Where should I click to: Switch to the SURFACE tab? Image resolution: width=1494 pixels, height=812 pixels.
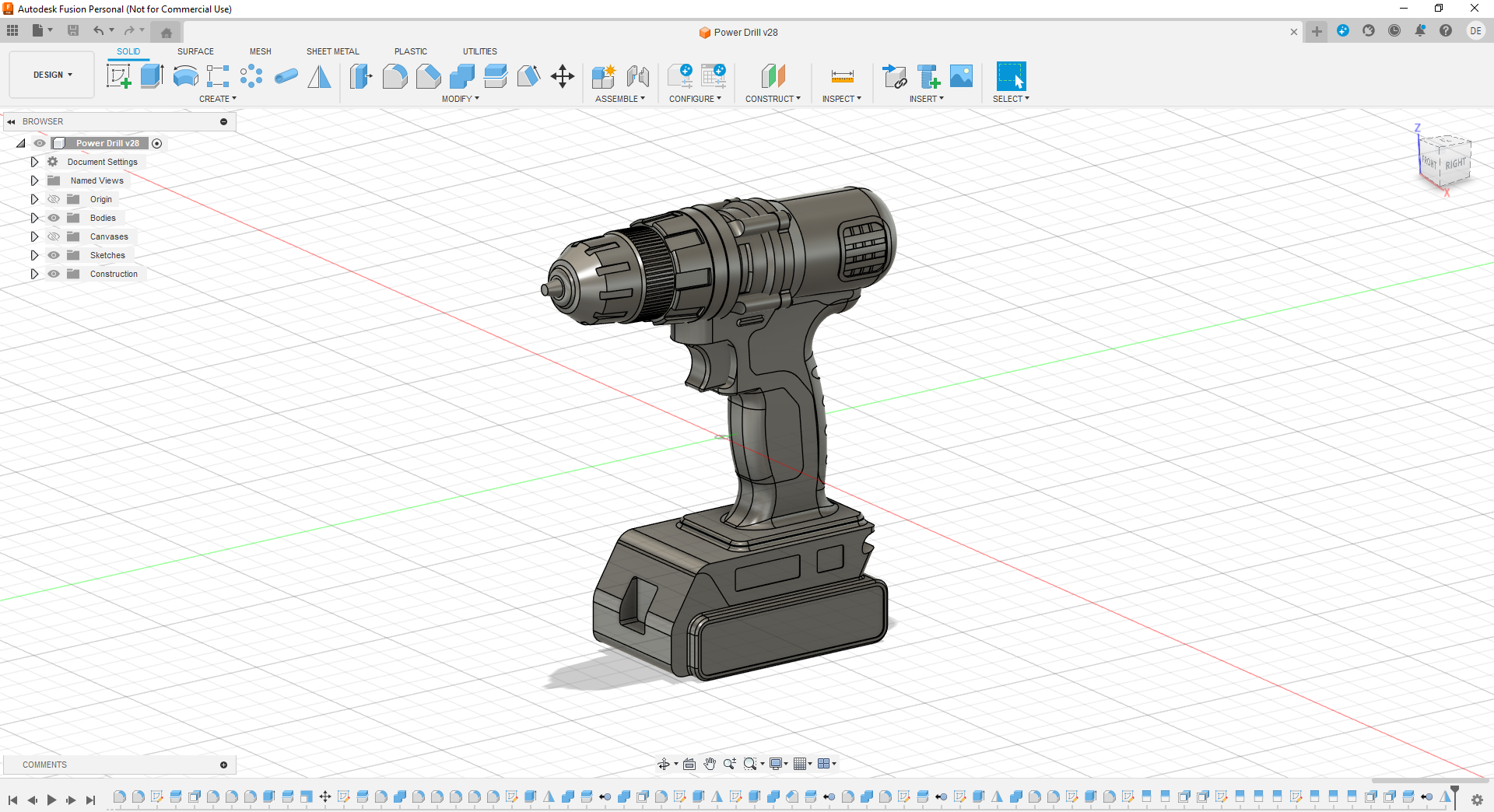[x=195, y=51]
